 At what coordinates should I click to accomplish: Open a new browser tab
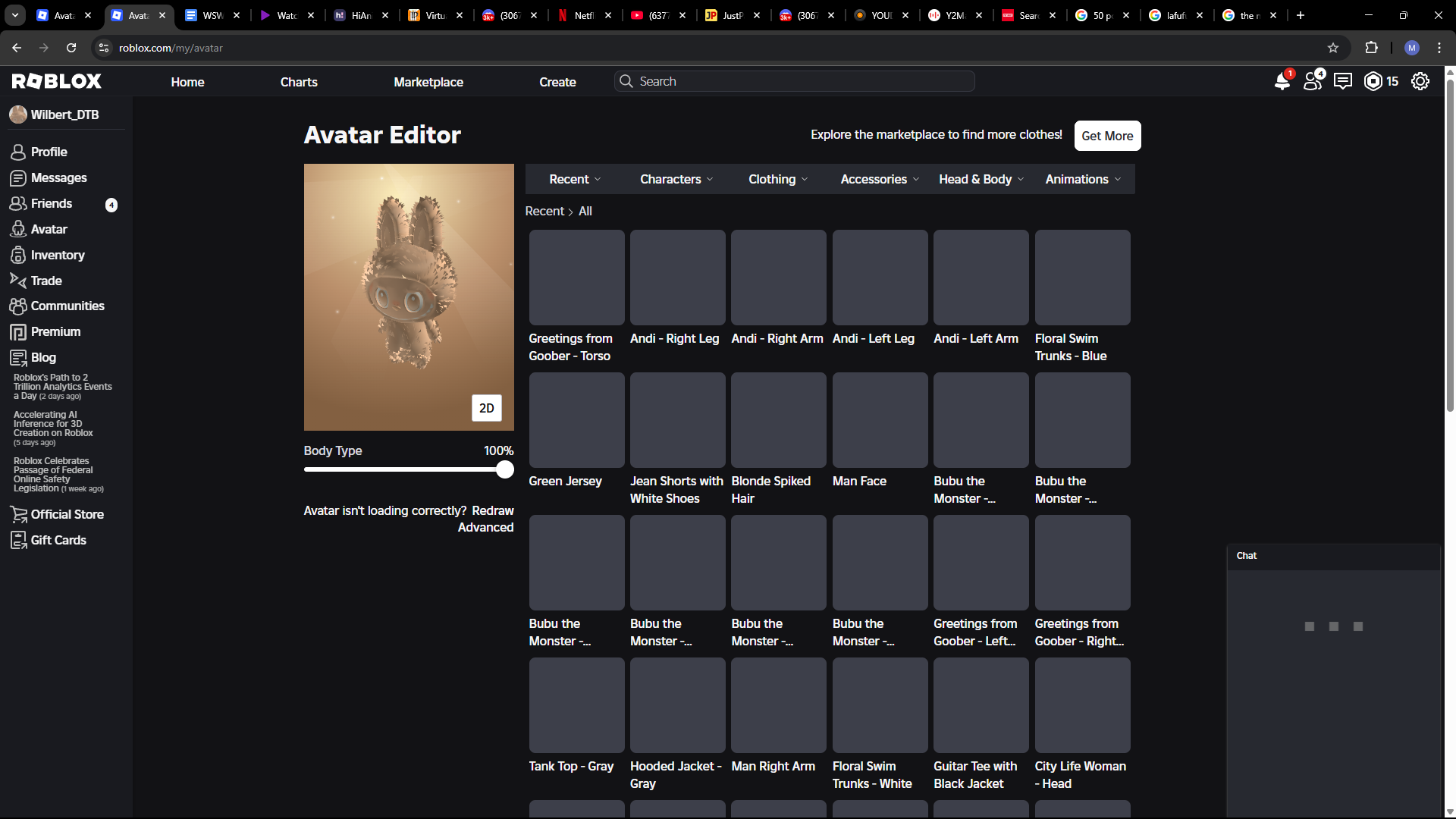pos(1301,15)
